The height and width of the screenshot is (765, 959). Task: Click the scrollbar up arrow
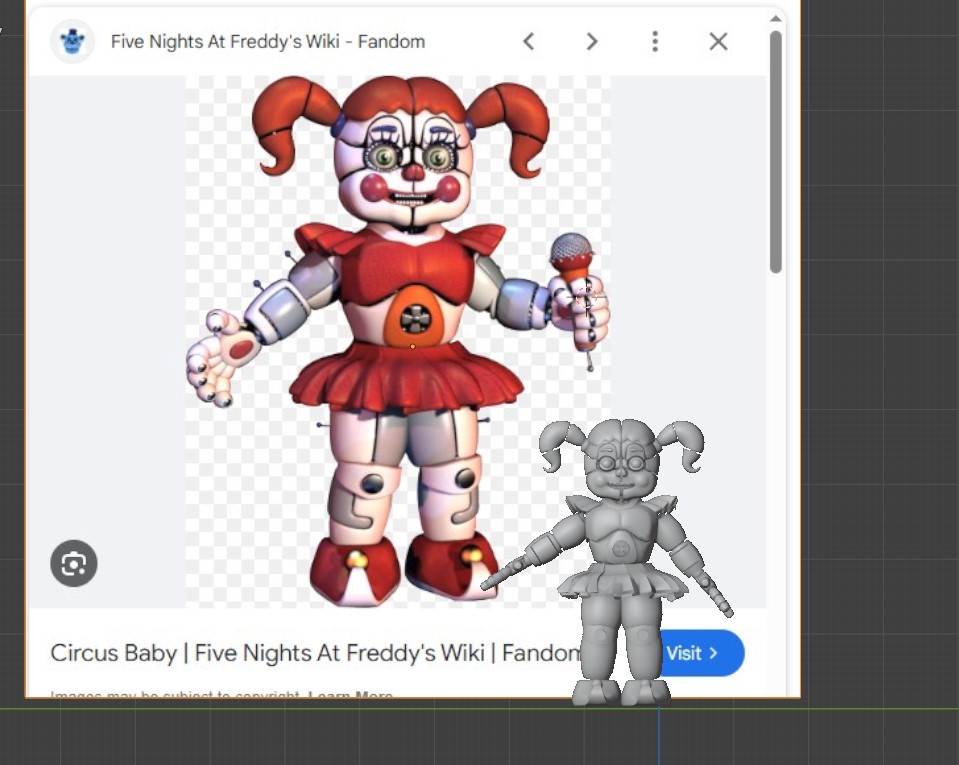click(776, 18)
